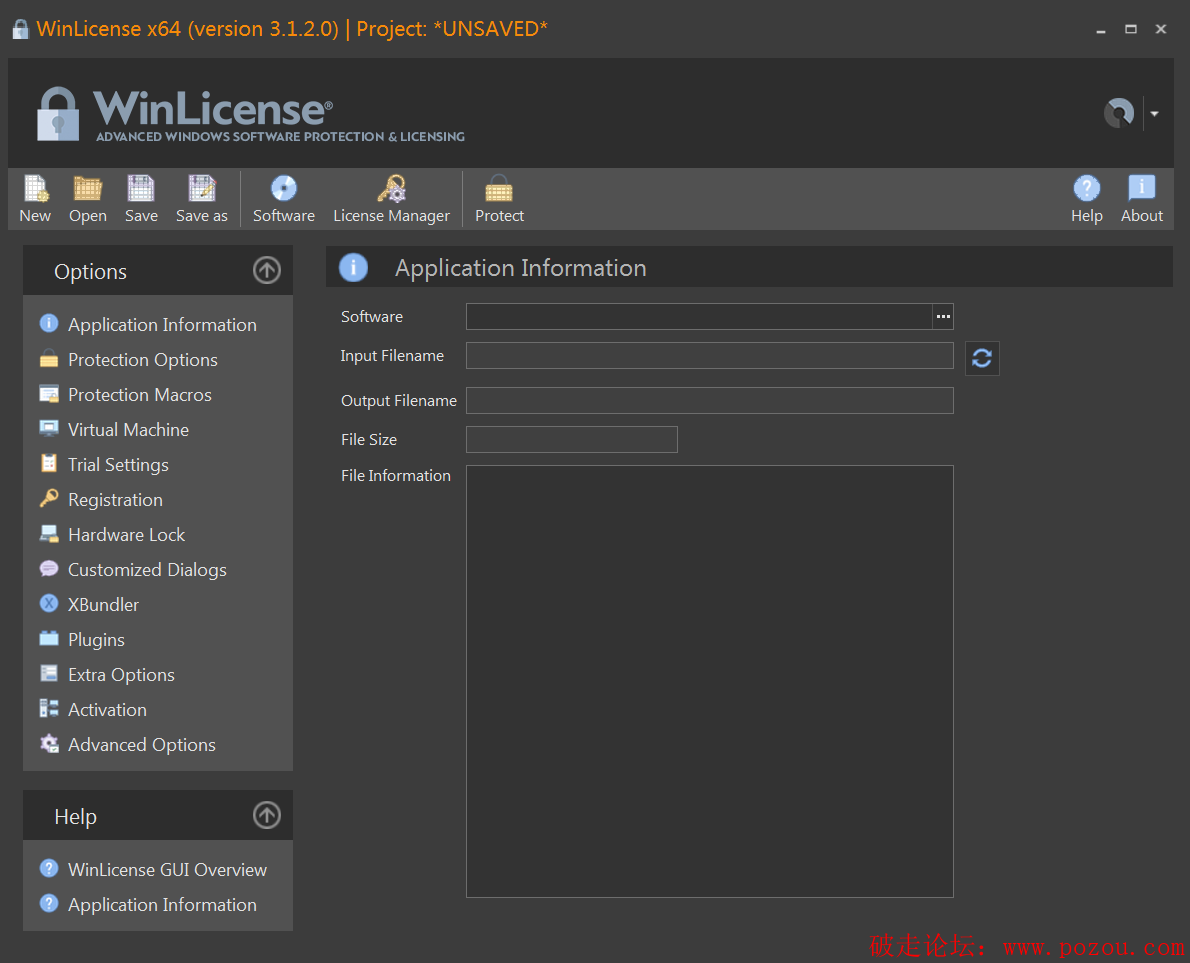Click the Output Filename field

coord(710,401)
